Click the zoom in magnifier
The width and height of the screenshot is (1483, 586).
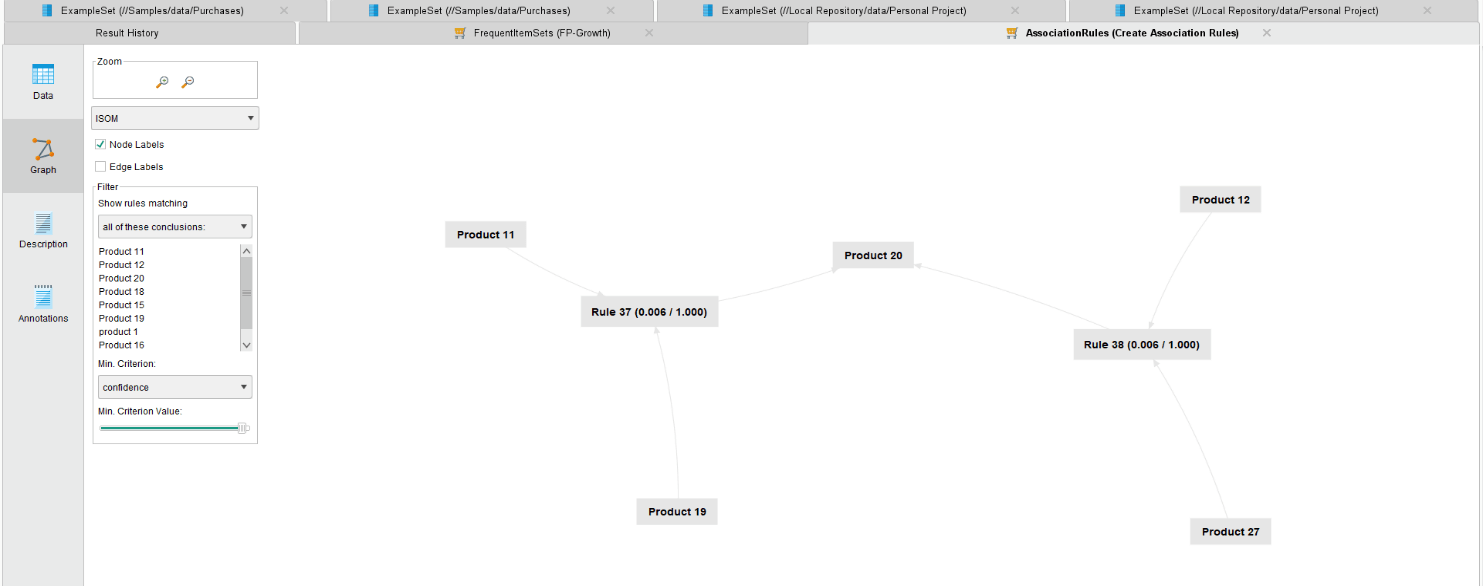(163, 82)
